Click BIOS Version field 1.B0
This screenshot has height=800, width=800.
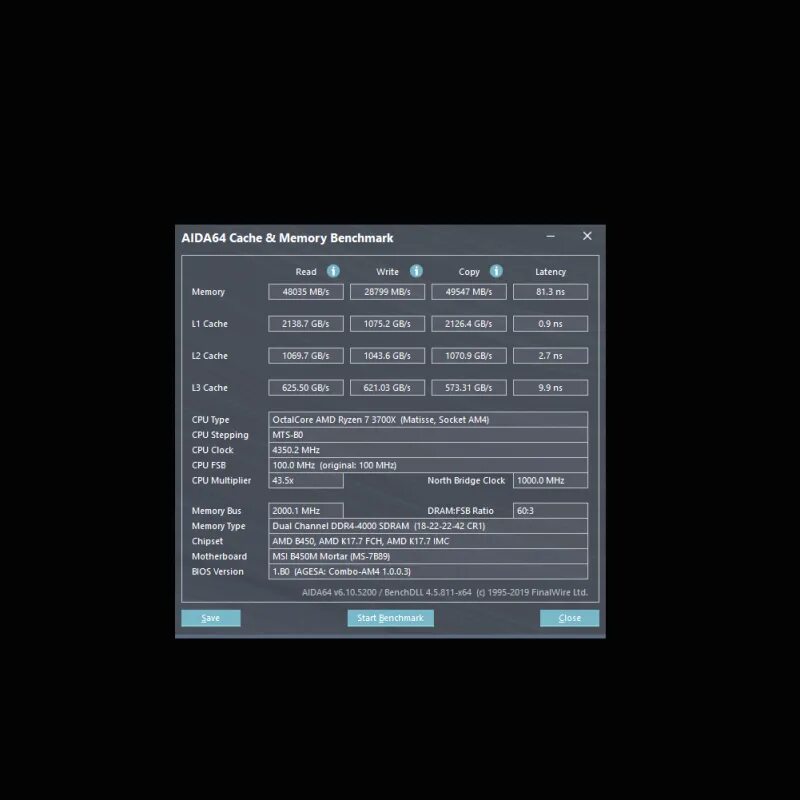[x=428, y=571]
